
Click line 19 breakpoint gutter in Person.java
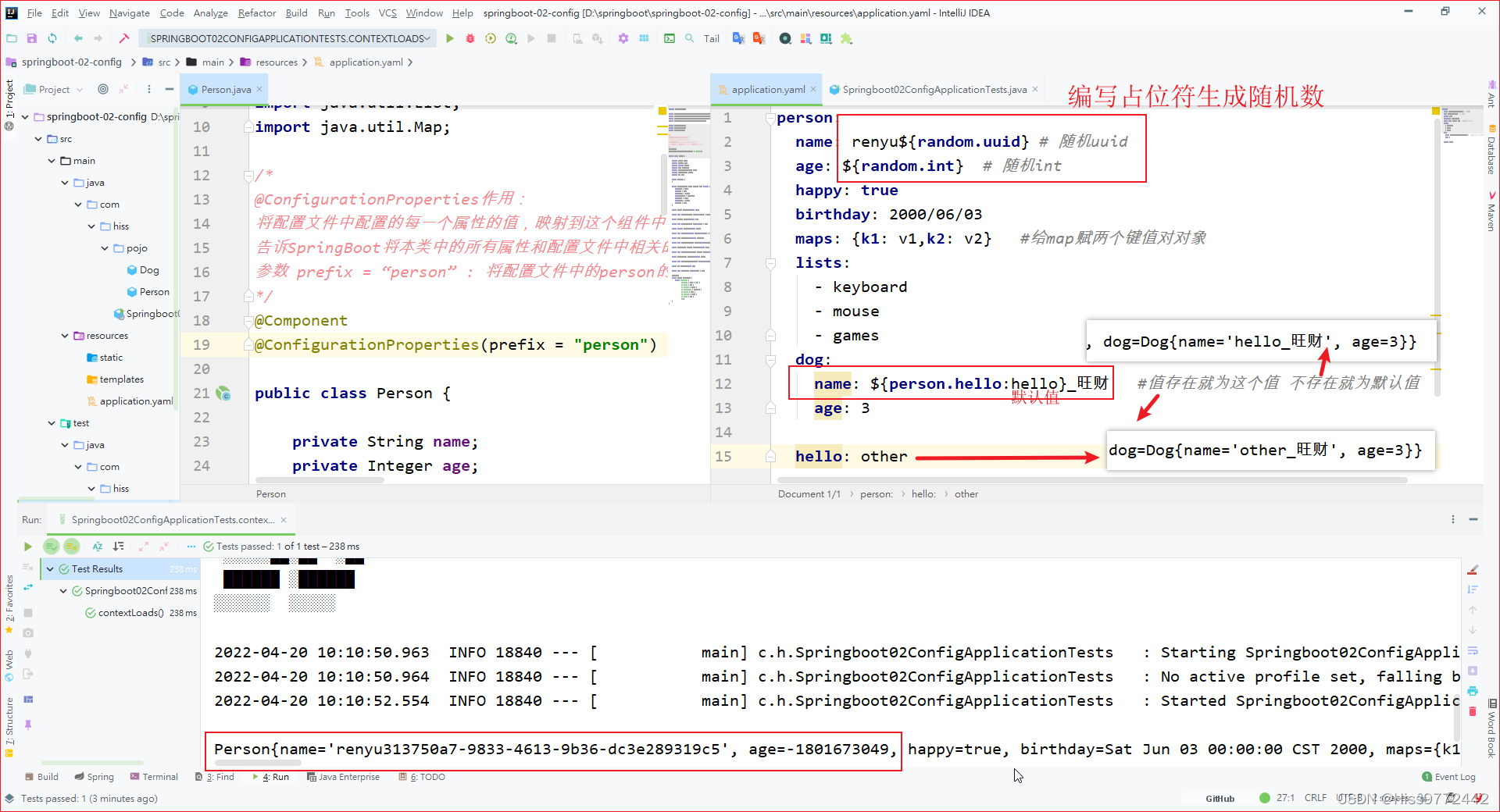(225, 345)
